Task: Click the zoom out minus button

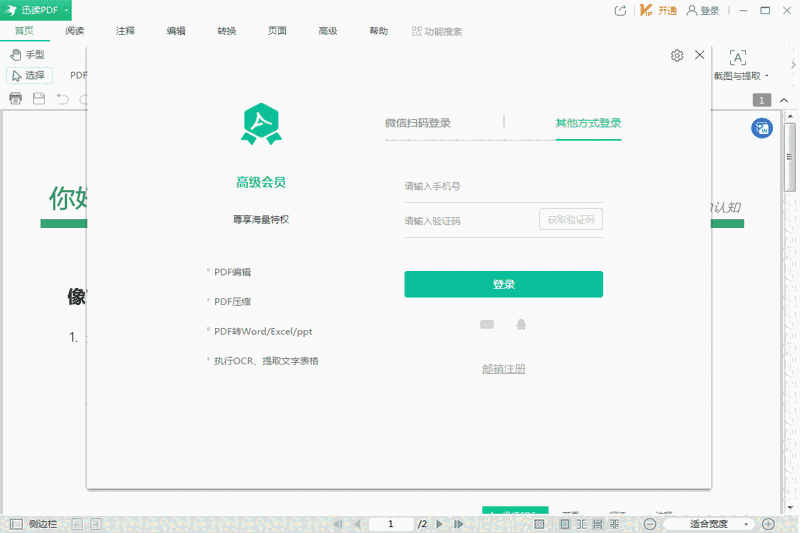Action: pos(650,524)
